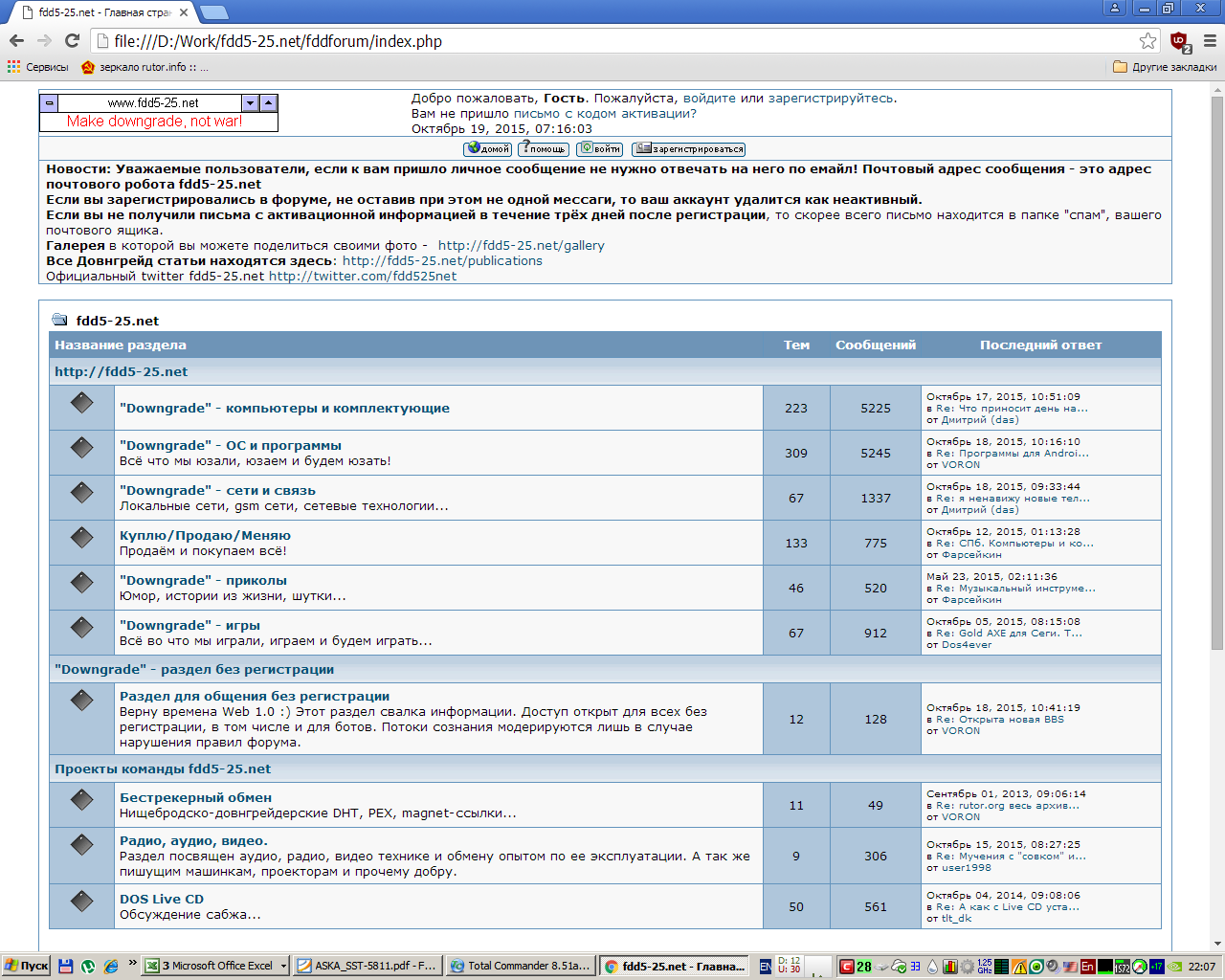The width and height of the screenshot is (1225, 980).
Task: Click the домой (home) icon button
Action: coord(487,149)
